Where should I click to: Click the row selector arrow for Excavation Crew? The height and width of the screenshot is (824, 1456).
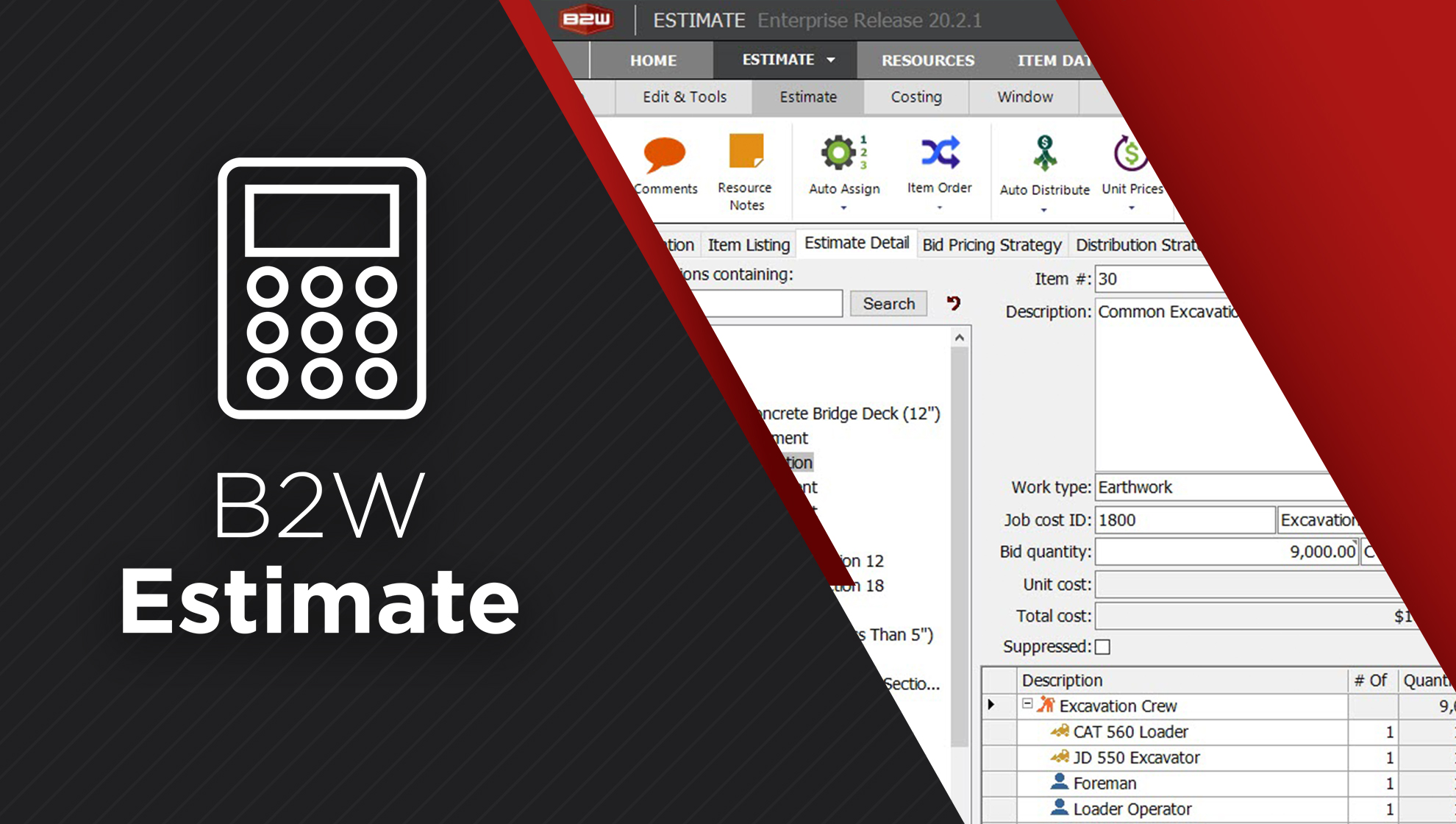pyautogui.click(x=991, y=705)
